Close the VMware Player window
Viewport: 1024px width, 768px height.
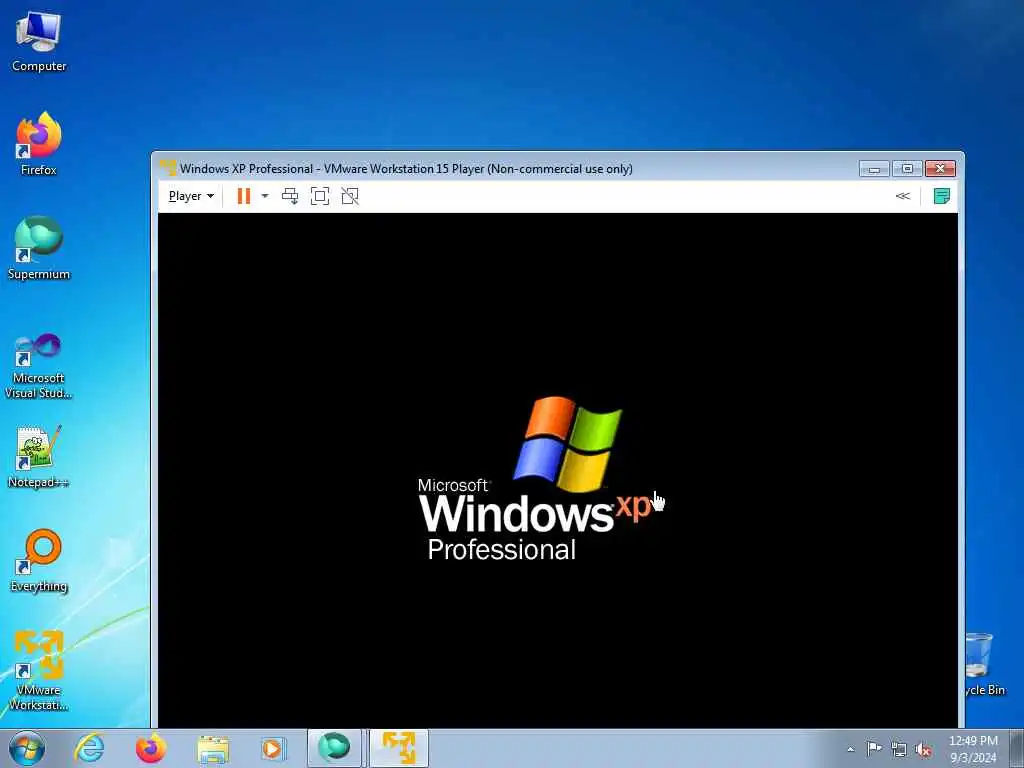[x=940, y=168]
